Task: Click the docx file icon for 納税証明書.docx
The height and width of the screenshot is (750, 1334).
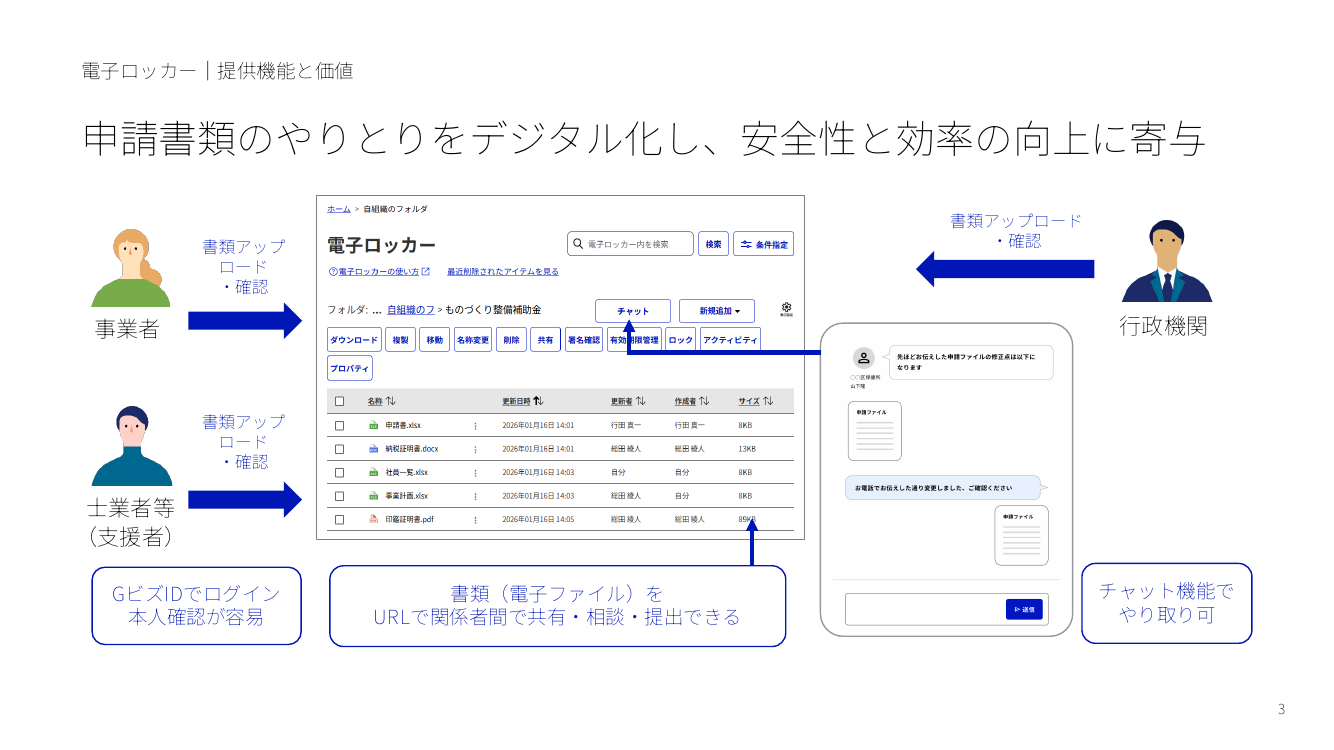Action: pos(374,449)
